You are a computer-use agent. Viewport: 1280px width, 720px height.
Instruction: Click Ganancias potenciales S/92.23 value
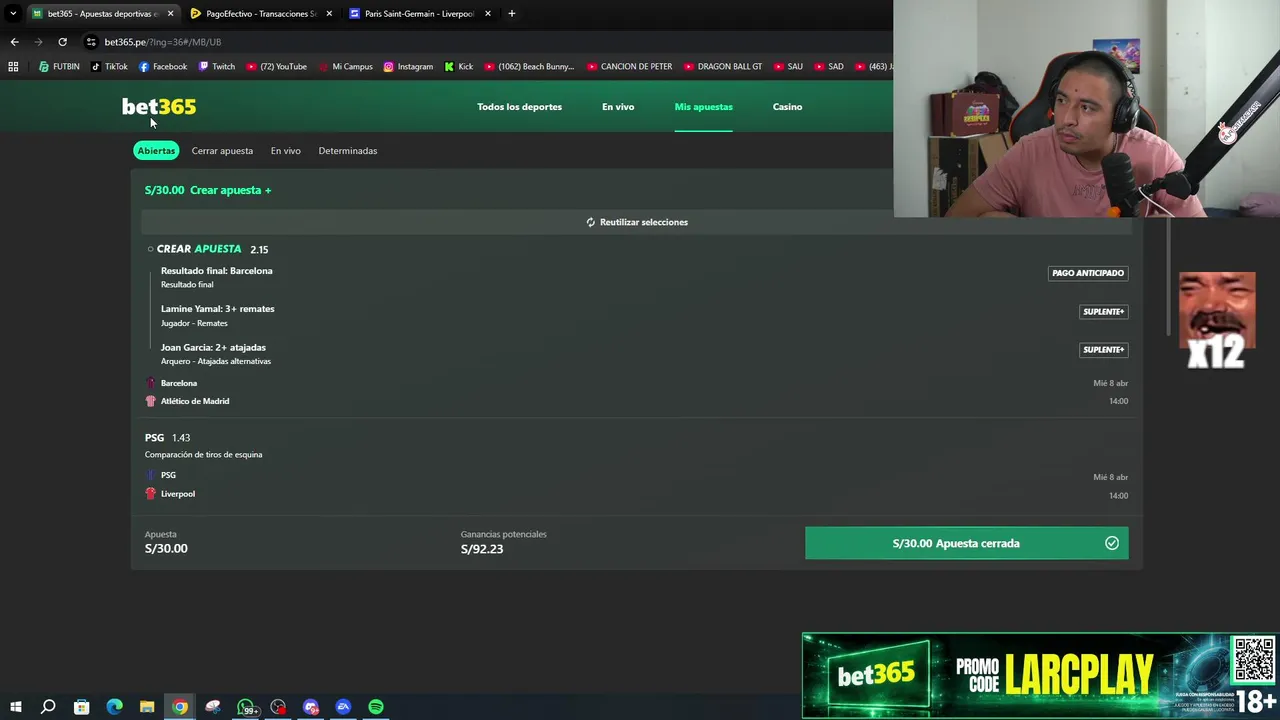482,549
